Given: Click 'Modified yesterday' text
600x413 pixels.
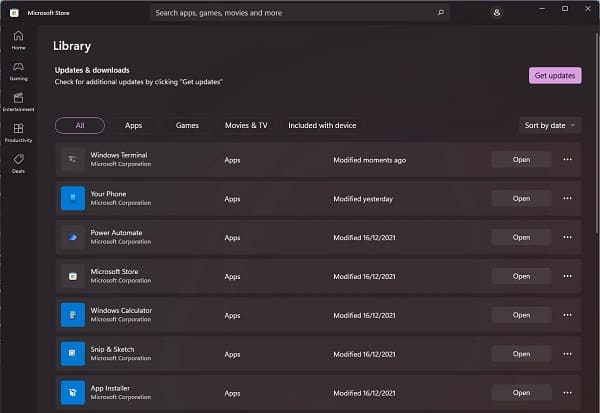Looking at the screenshot, I should [363, 199].
